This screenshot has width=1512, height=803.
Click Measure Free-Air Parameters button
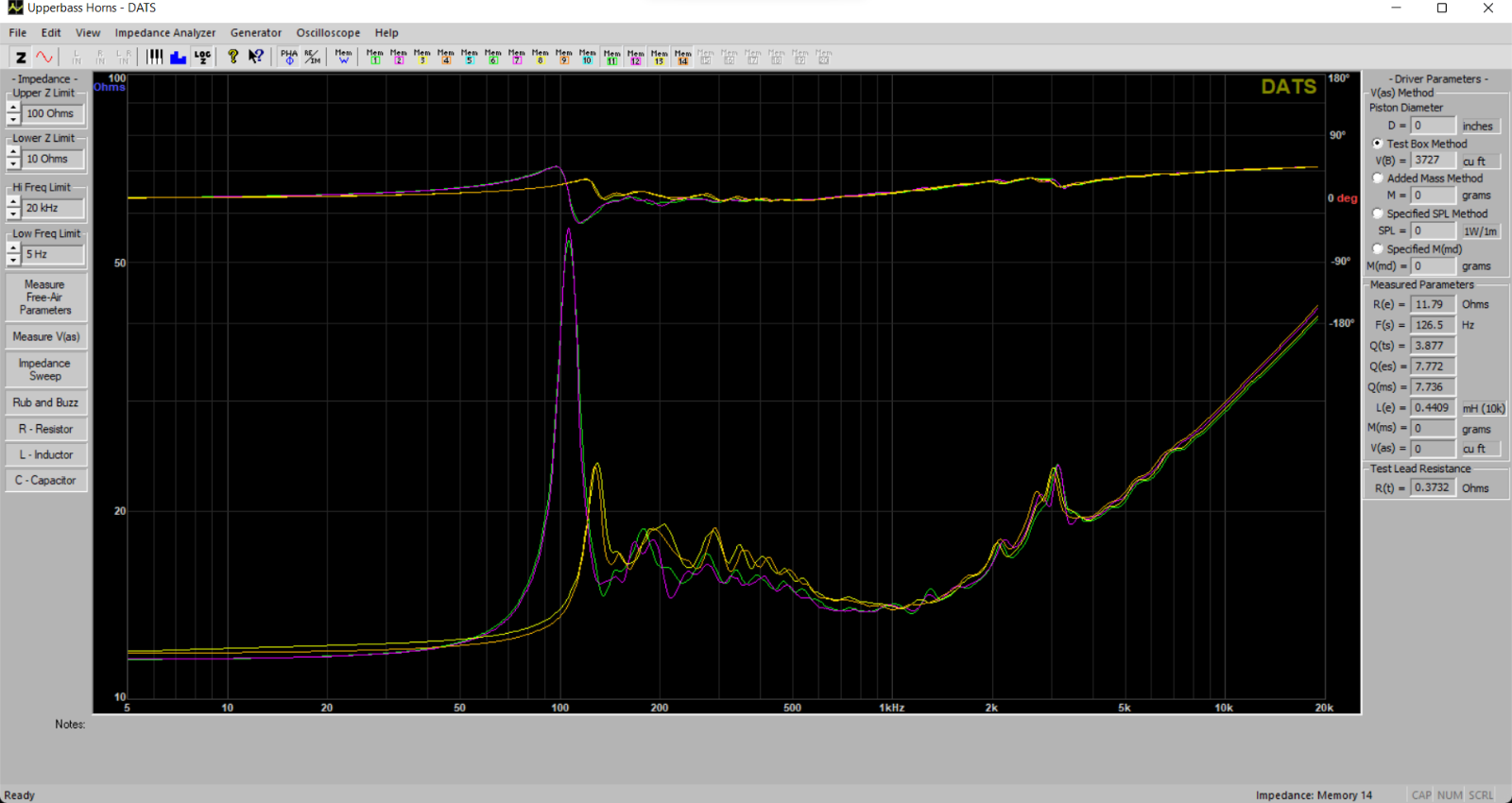tap(45, 297)
